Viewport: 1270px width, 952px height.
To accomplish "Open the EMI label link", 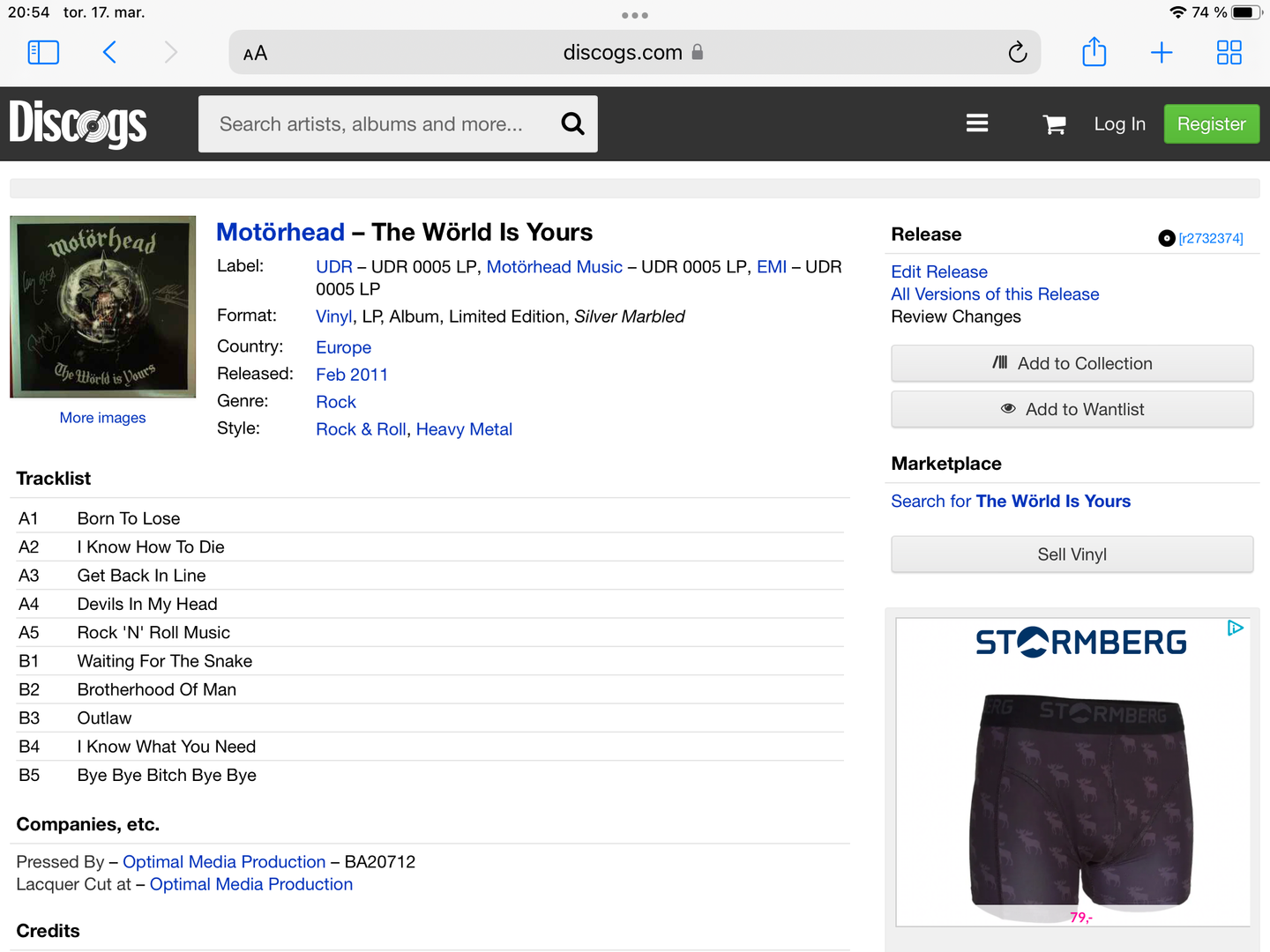I will click(772, 267).
